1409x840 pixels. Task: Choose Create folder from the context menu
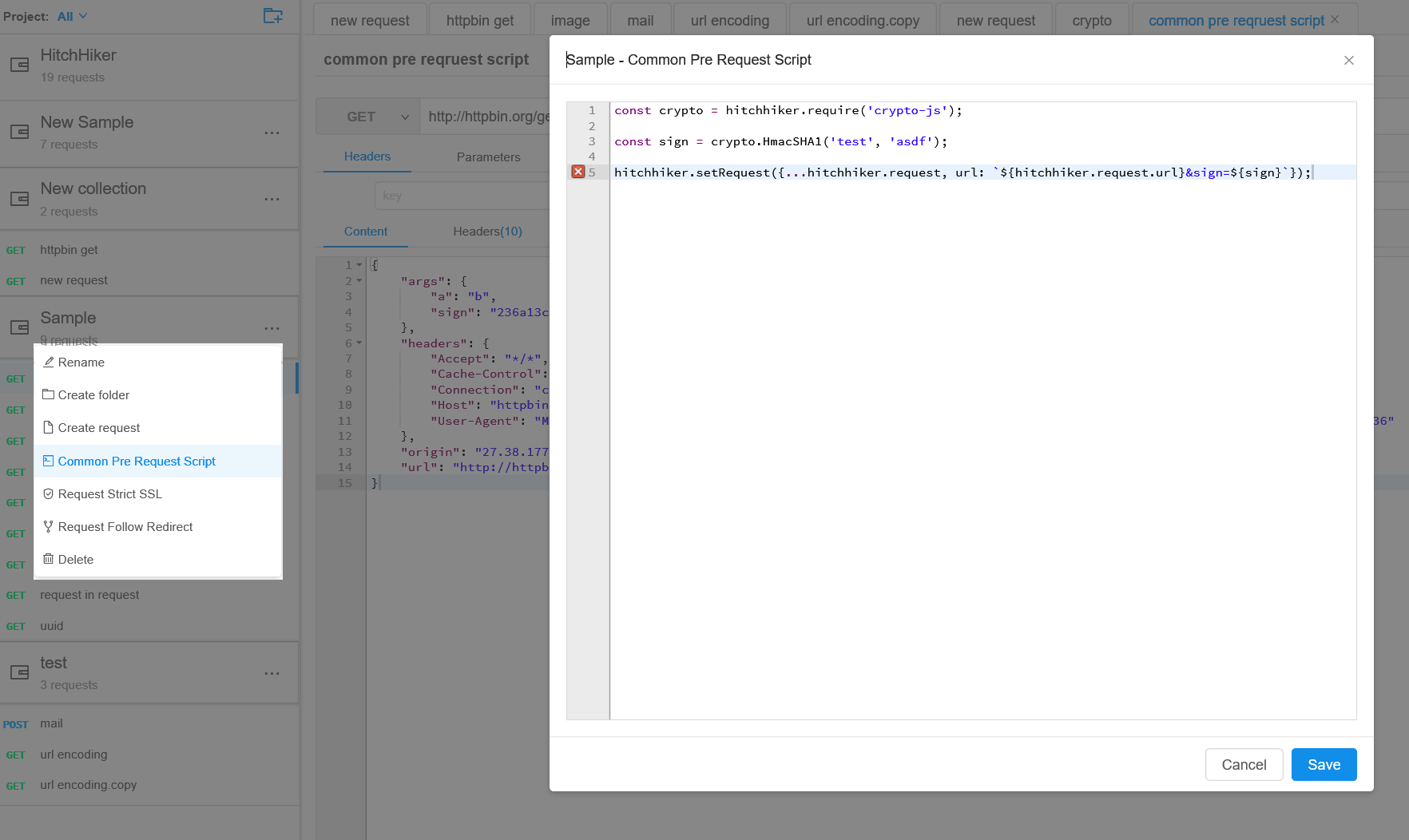click(157, 395)
